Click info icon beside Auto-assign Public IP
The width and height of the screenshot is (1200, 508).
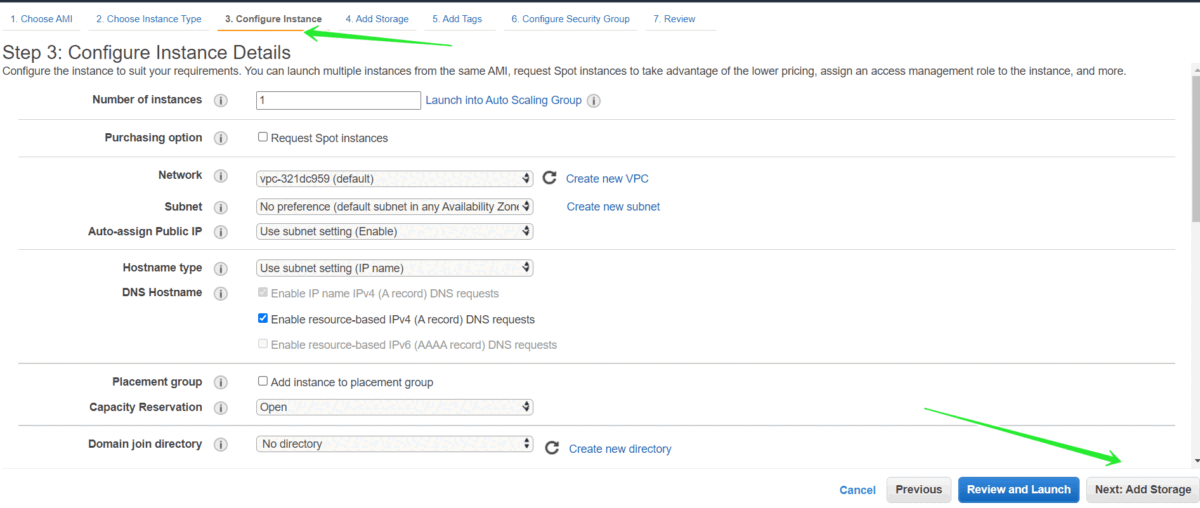tap(221, 232)
